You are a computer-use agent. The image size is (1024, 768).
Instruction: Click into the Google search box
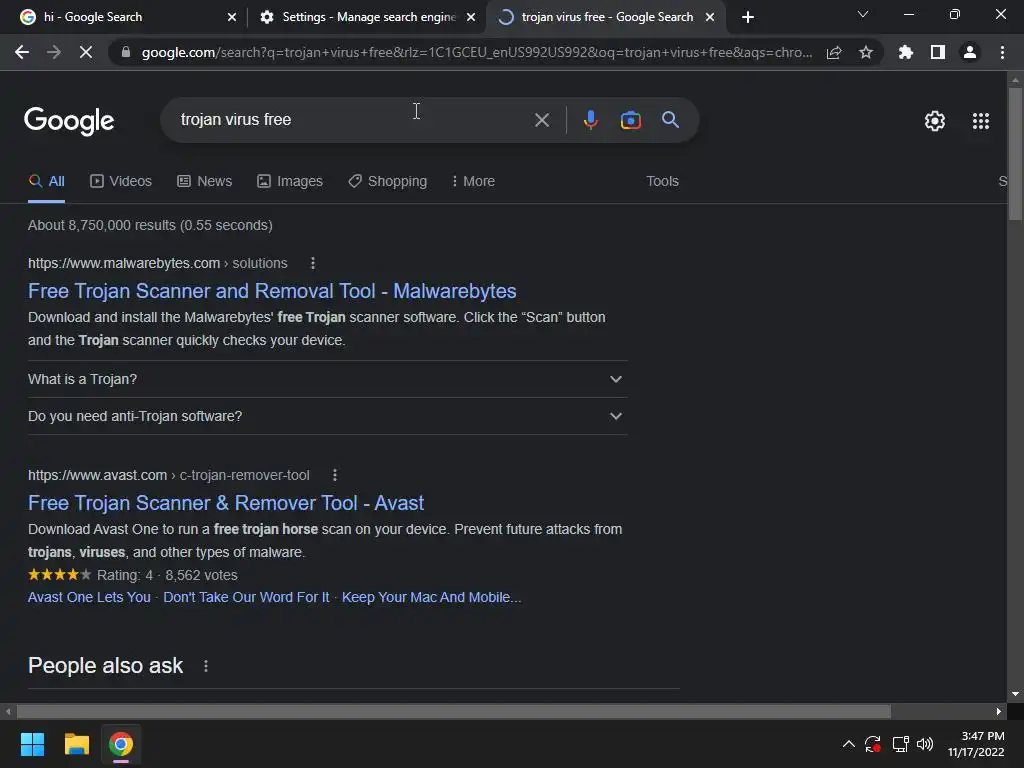click(353, 120)
